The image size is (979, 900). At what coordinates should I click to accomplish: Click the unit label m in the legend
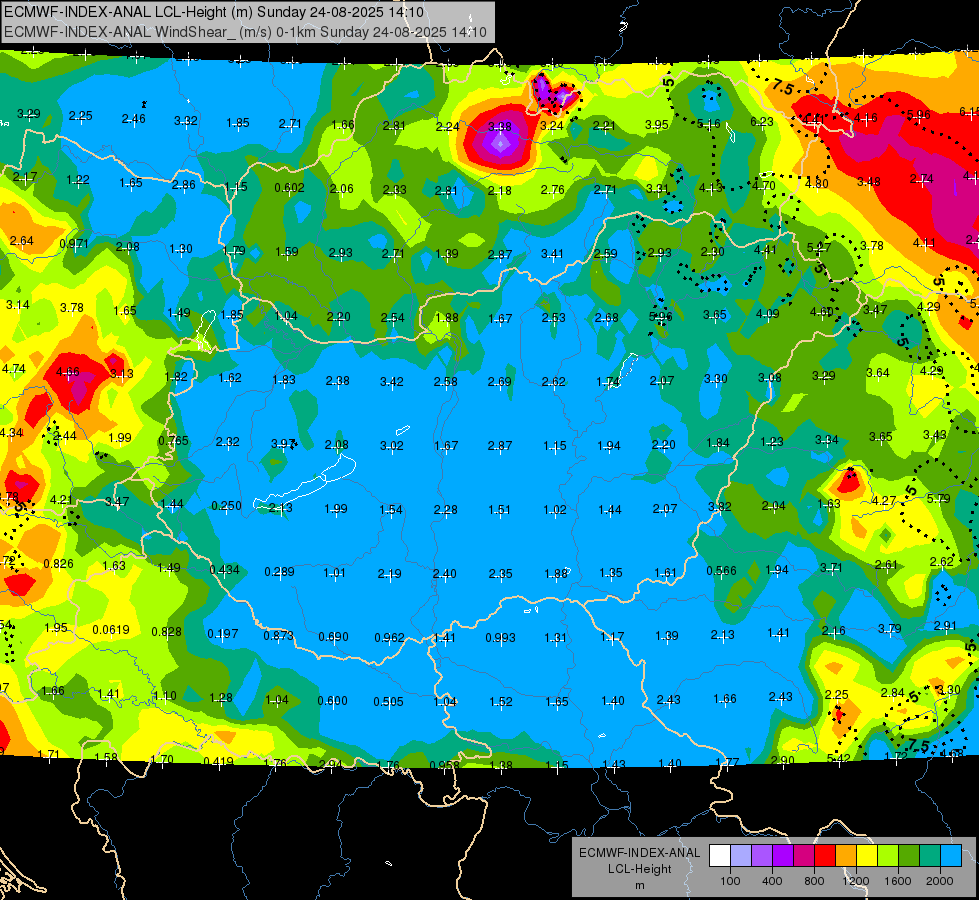coord(639,885)
